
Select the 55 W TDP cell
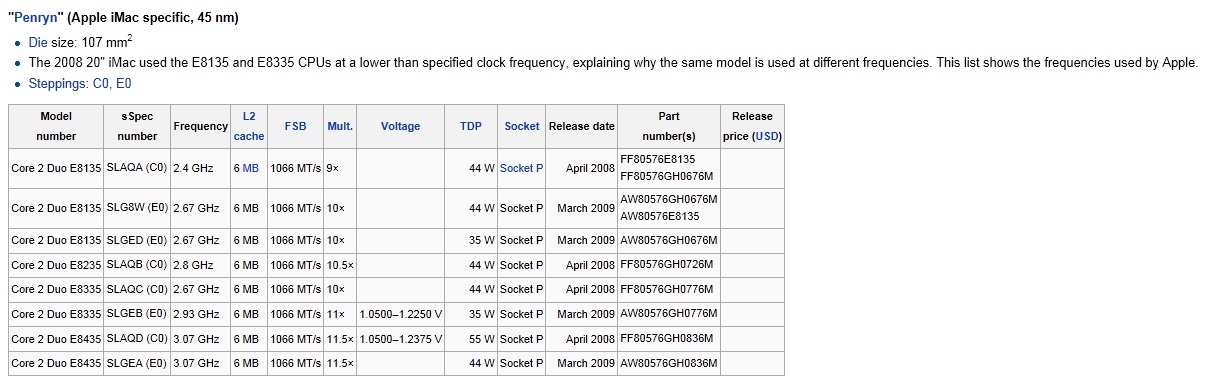click(470, 338)
